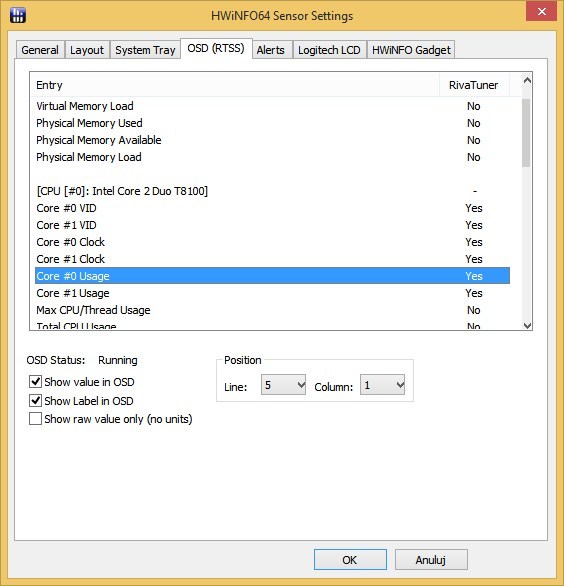
Task: Select the Core #1 VID entry
Action: click(x=272, y=225)
